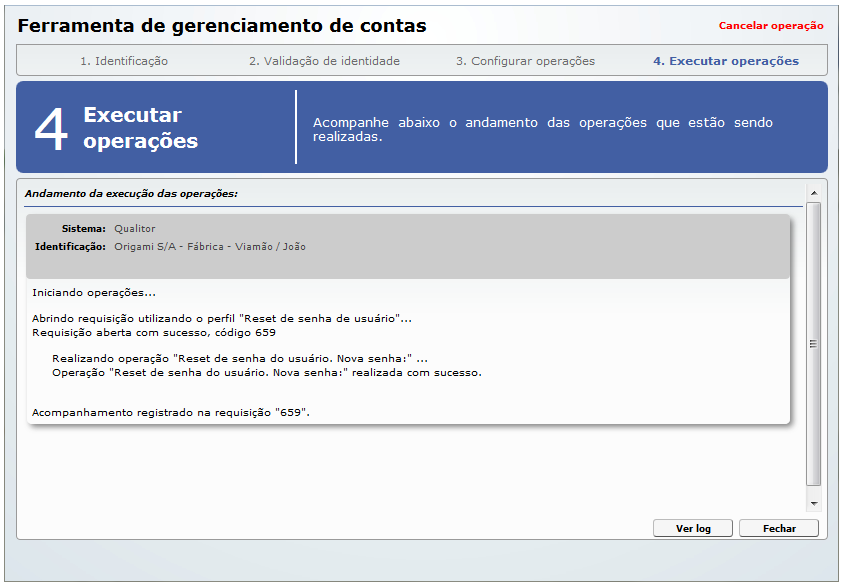Click the Ferramenta de gerenciamento de contas title
Screen dimensions: 843x586
pyautogui.click(x=222, y=26)
